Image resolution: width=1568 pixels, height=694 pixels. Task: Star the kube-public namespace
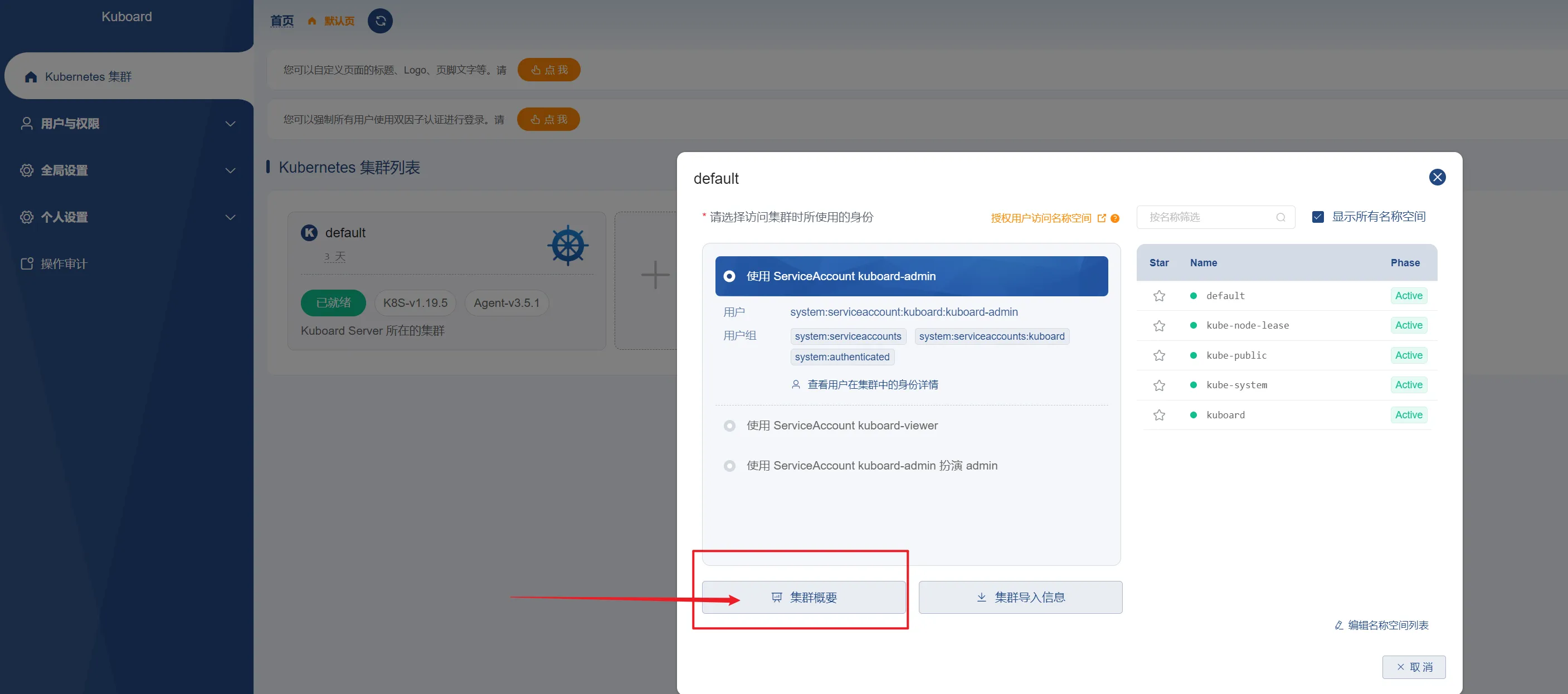(1159, 355)
